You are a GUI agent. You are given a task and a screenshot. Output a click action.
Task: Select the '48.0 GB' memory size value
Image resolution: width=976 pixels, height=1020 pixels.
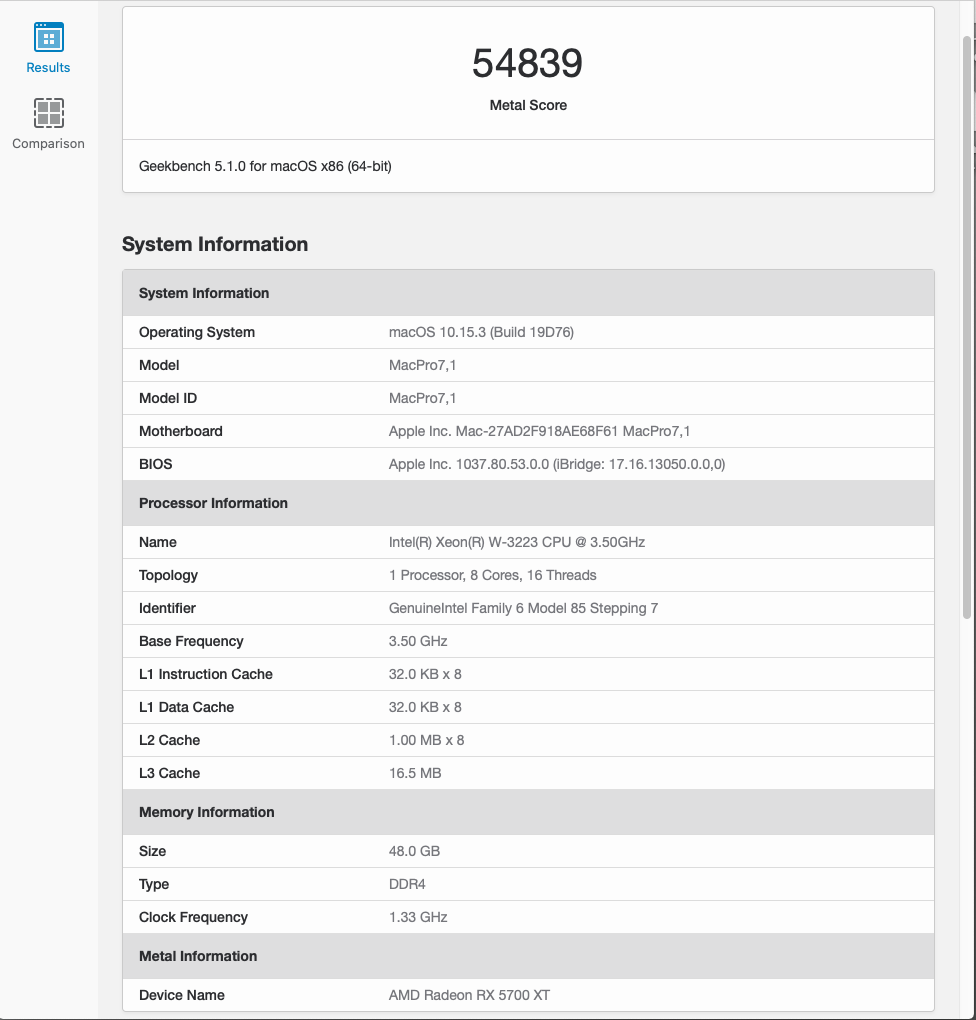tap(414, 852)
